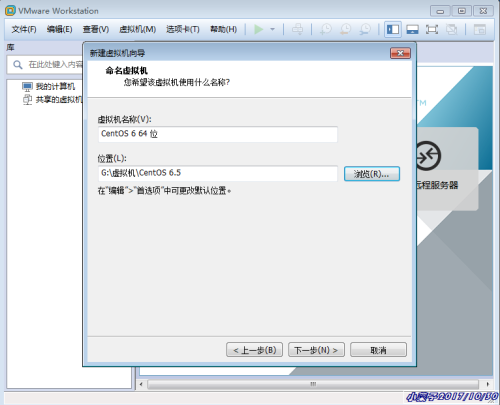Click the Unity mode toolbar icon

[x=452, y=29]
